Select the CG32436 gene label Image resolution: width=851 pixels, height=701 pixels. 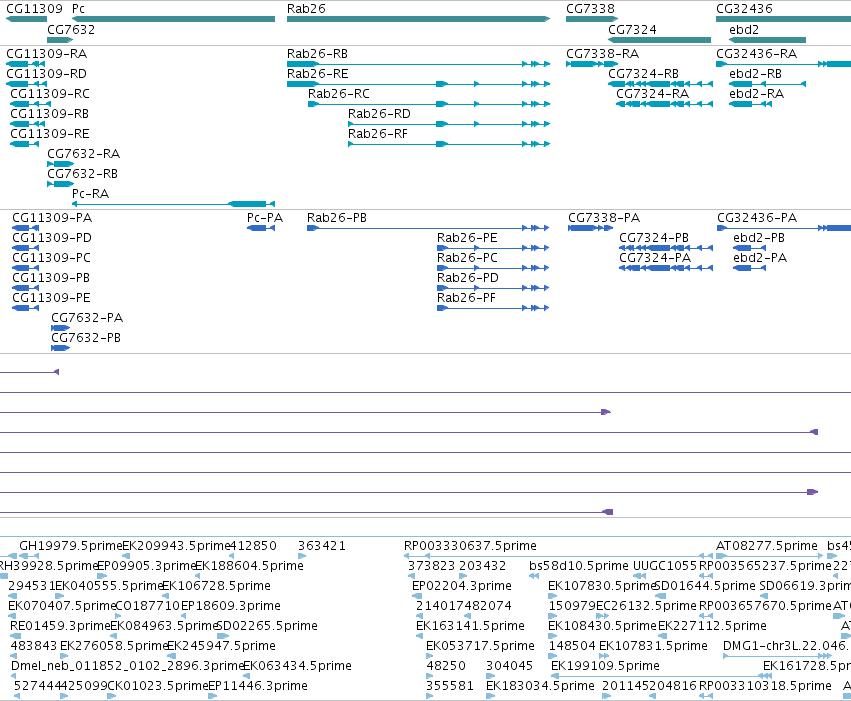(x=744, y=9)
